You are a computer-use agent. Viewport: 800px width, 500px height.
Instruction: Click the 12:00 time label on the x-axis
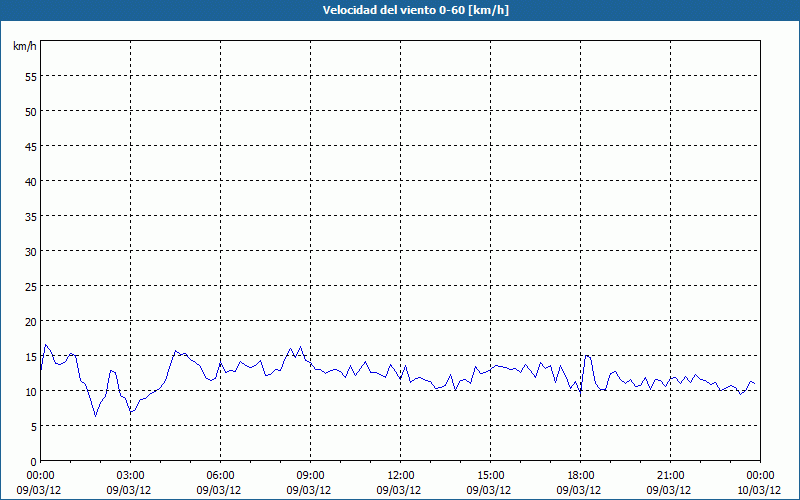click(x=401, y=476)
